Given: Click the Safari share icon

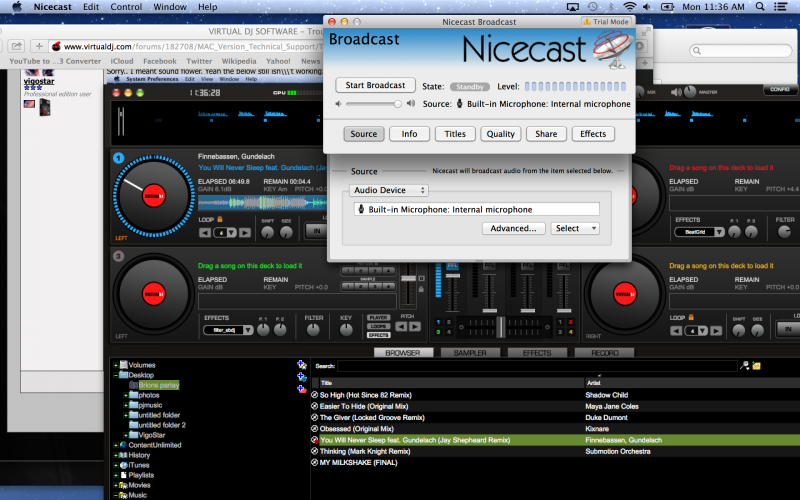Looking at the screenshot, I should (x=16, y=46).
